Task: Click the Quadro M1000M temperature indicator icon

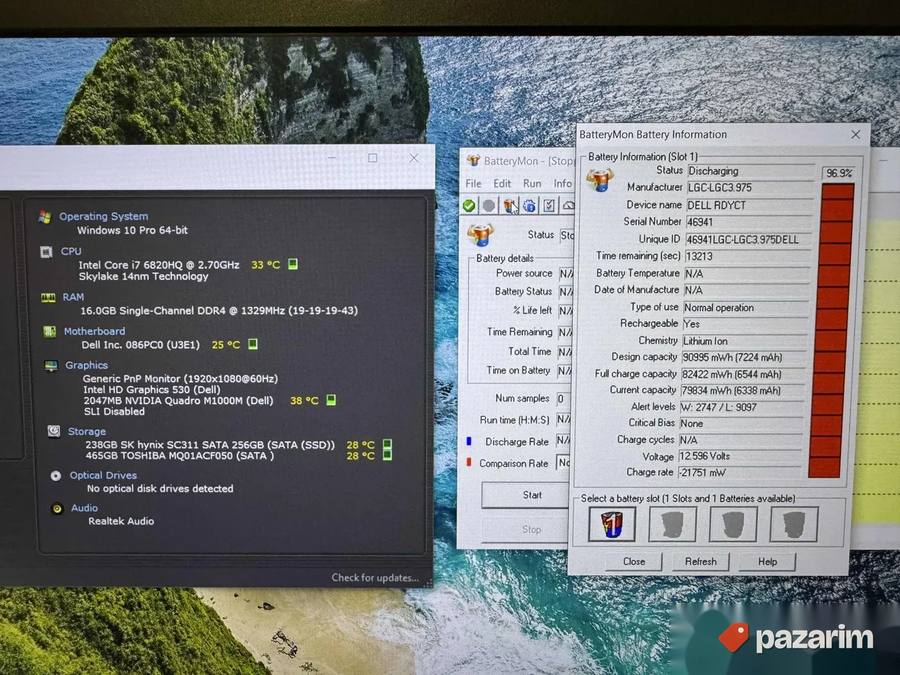Action: click(x=331, y=400)
